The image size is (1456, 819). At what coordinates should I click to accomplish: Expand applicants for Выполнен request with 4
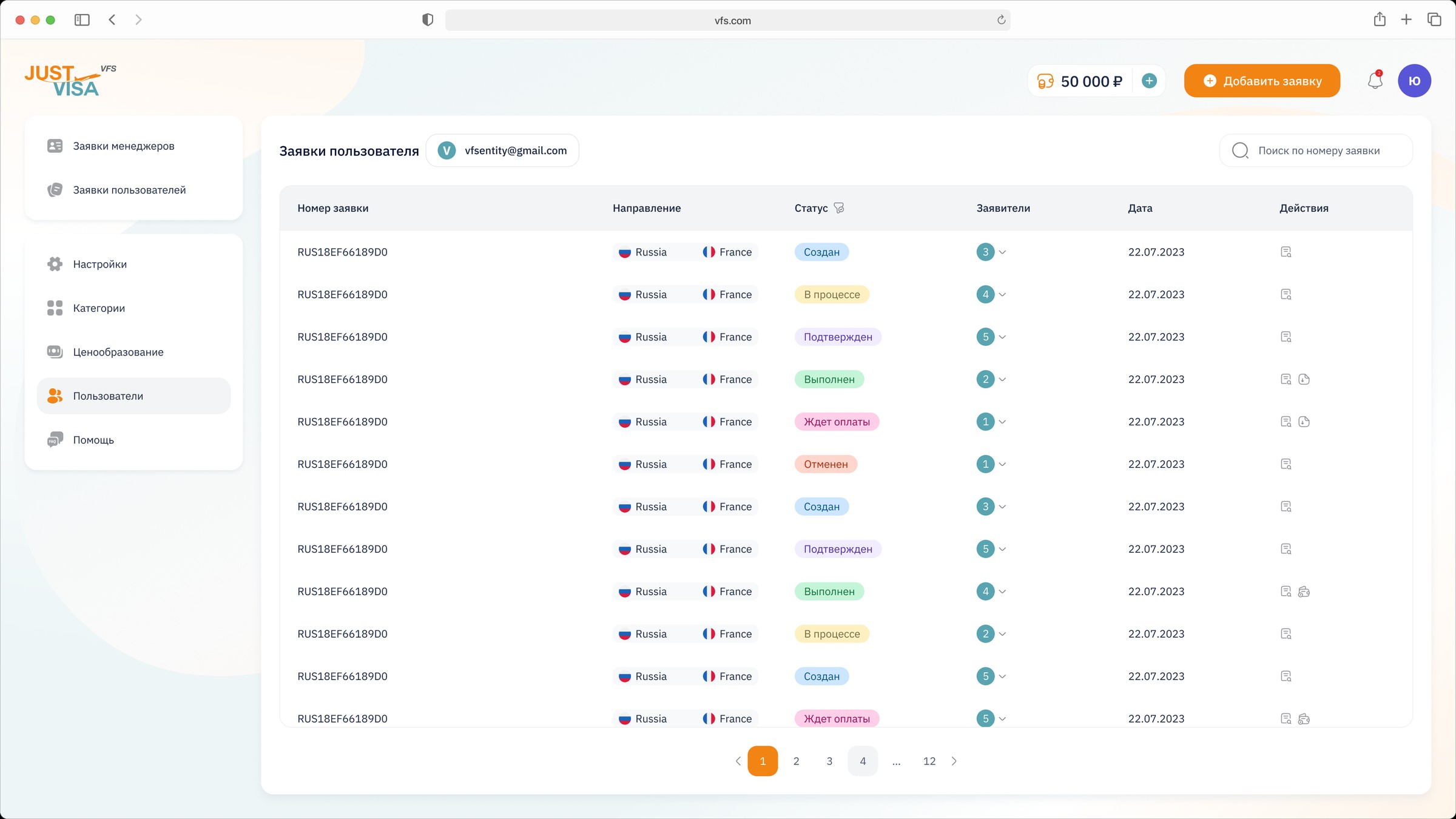[x=1002, y=592]
